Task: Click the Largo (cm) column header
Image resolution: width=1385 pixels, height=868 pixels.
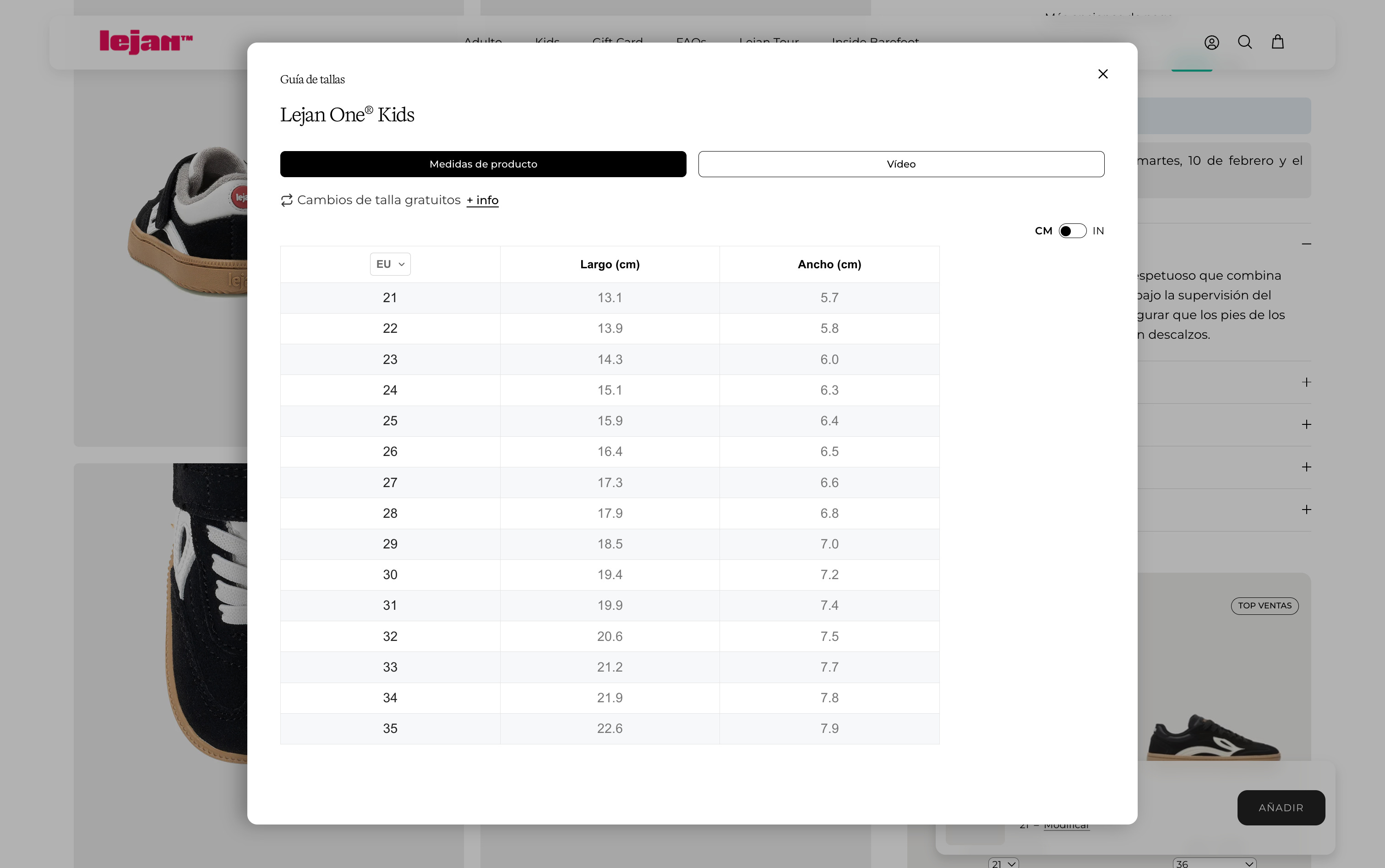Action: pyautogui.click(x=609, y=265)
